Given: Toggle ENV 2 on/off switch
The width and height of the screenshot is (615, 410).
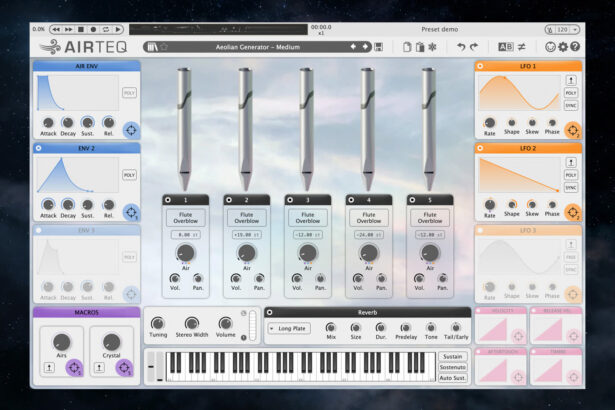Looking at the screenshot, I should [x=38, y=148].
